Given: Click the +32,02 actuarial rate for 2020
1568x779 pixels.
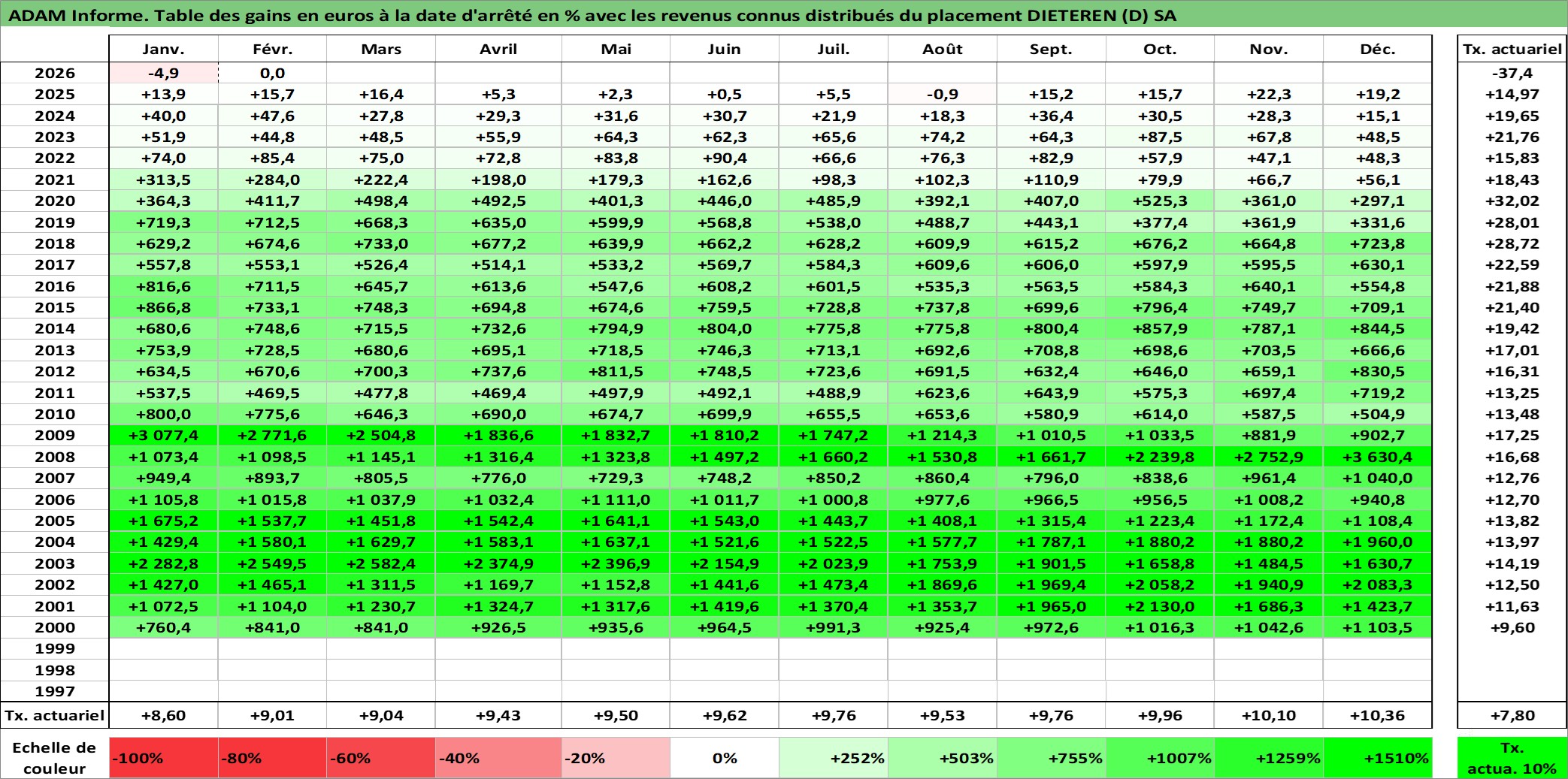Looking at the screenshot, I should click(1512, 201).
